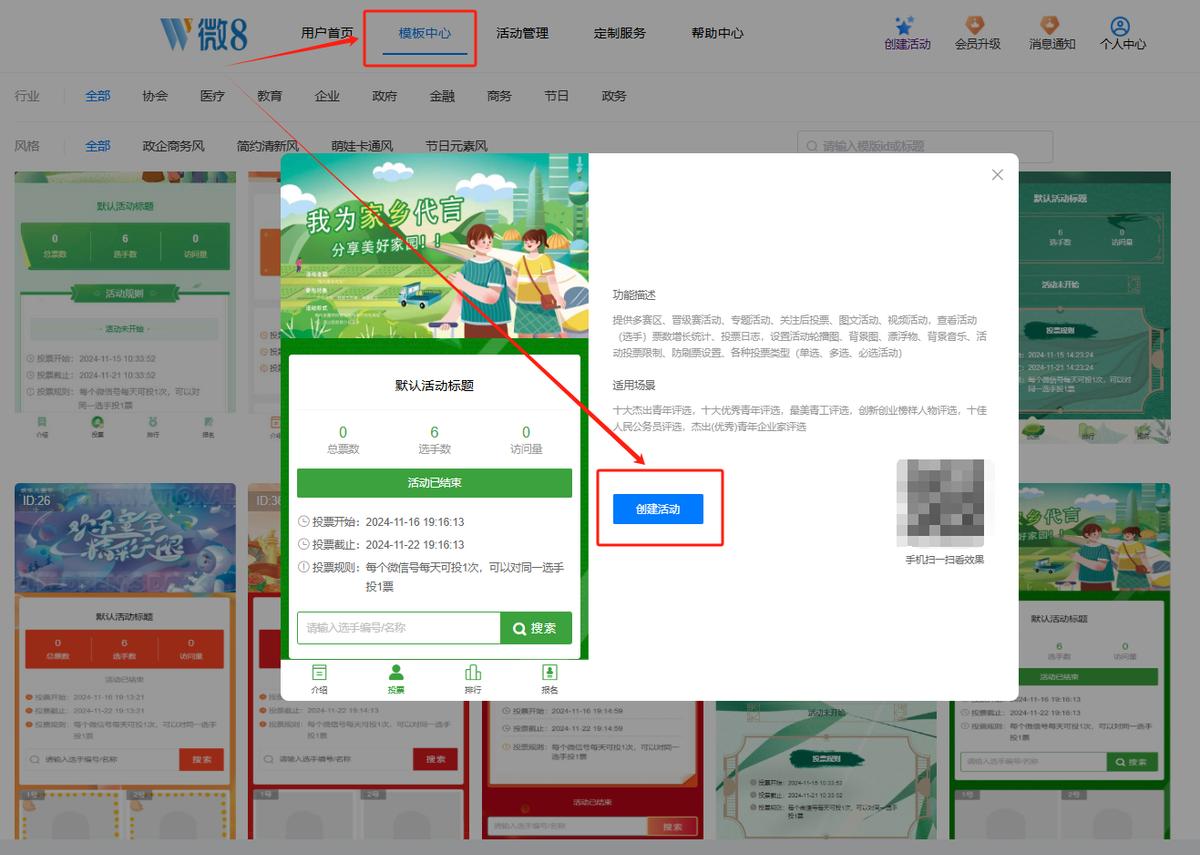The height and width of the screenshot is (855, 1200).
Task: Click the QR code above 手机扫一扫看效果
Action: (940, 502)
